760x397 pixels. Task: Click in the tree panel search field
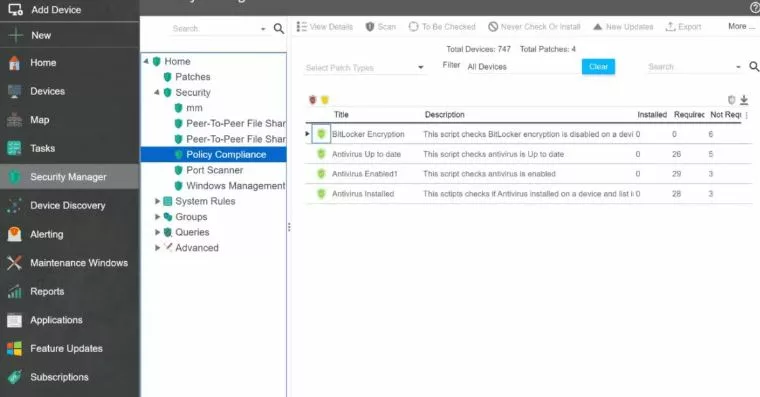[x=215, y=29]
